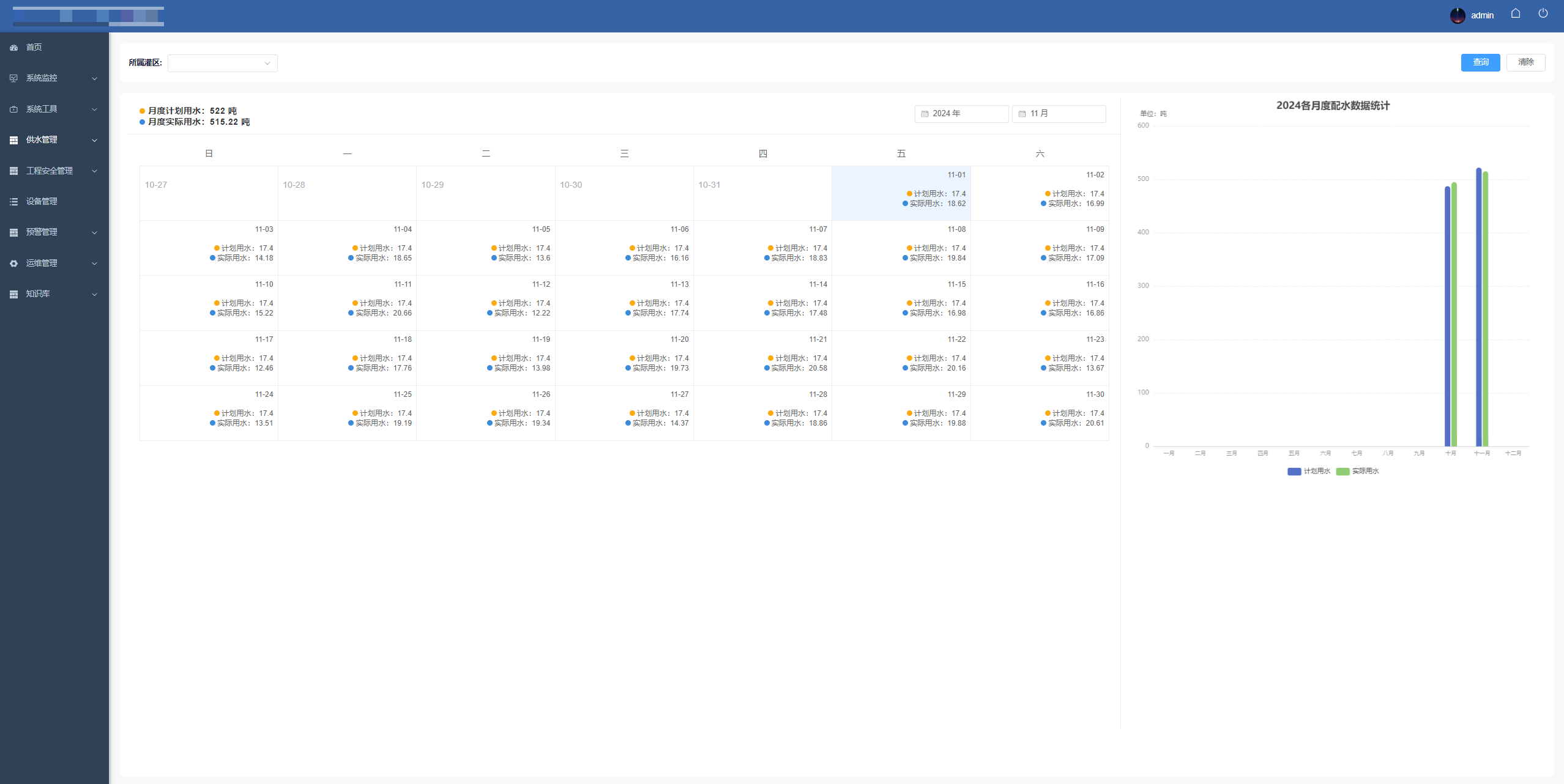Click the admin avatar image

point(1457,15)
